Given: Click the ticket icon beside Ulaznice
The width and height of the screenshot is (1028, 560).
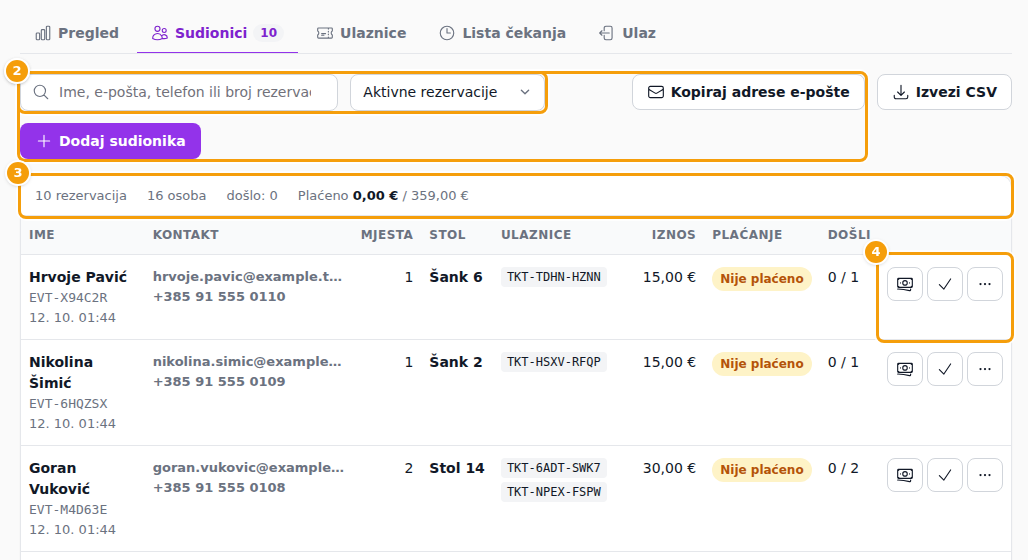Looking at the screenshot, I should tap(325, 33).
